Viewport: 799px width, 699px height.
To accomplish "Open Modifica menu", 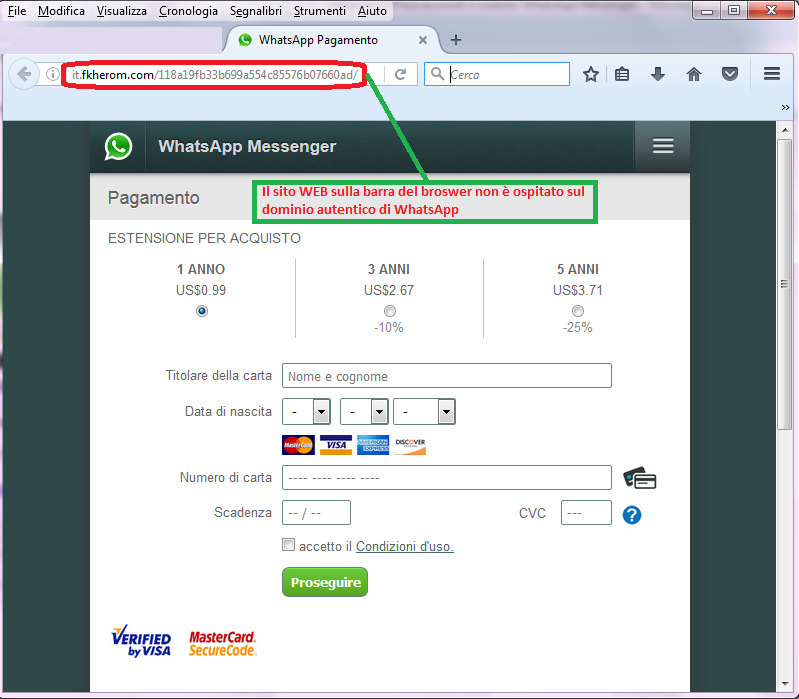I will click(61, 11).
